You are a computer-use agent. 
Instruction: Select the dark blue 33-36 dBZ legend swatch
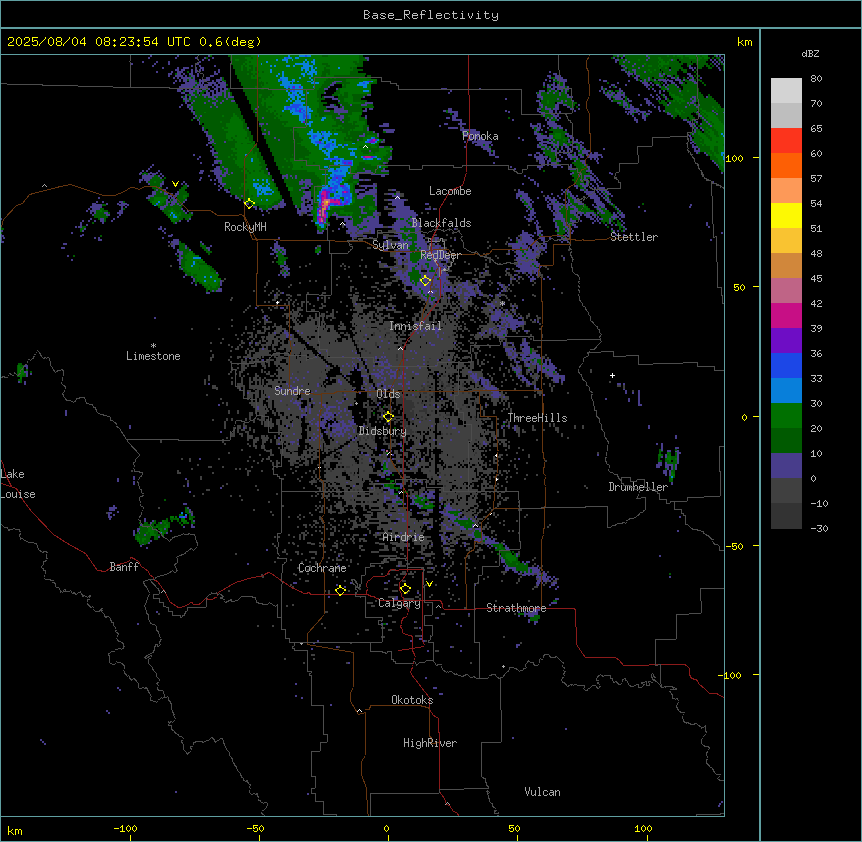coord(786,365)
